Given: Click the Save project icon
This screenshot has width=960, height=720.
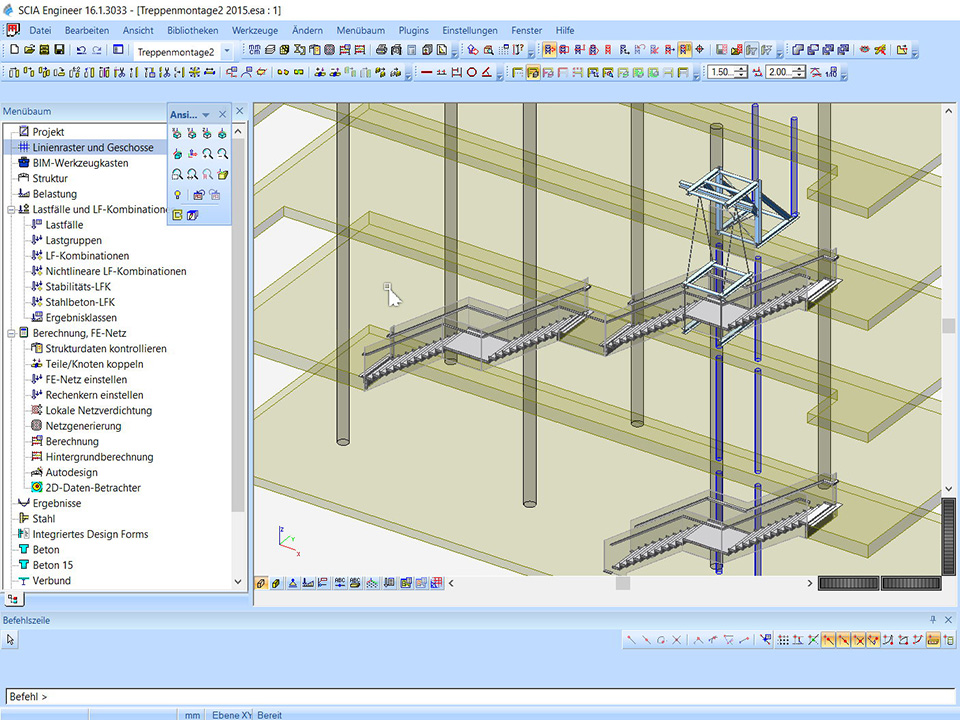Looking at the screenshot, I should [60, 50].
